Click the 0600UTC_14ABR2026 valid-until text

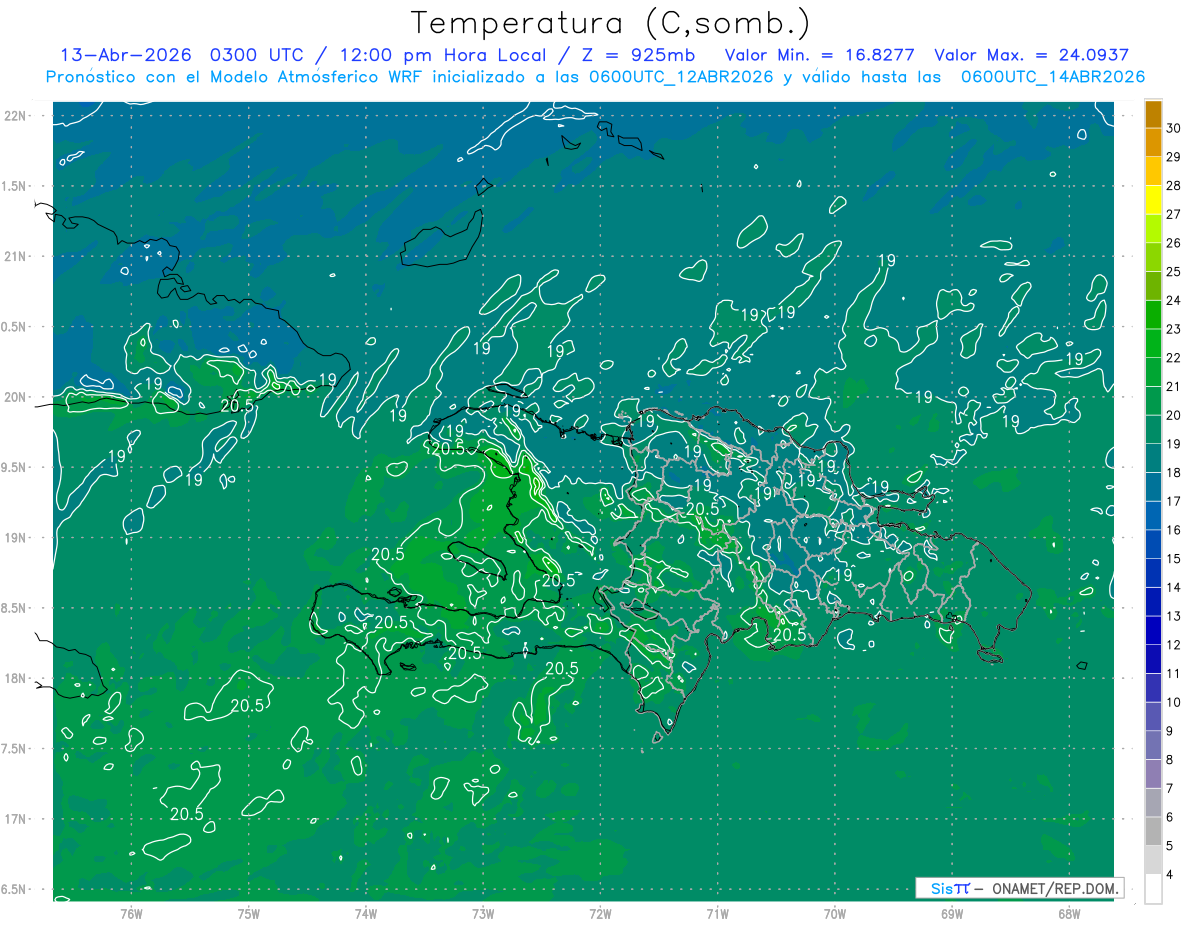(x=1053, y=77)
